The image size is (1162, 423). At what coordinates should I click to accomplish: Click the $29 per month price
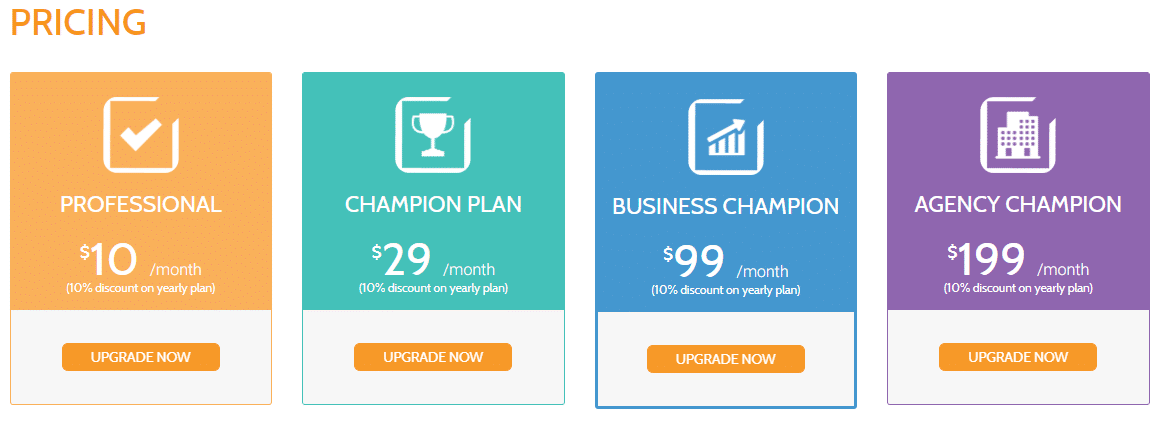pos(433,262)
